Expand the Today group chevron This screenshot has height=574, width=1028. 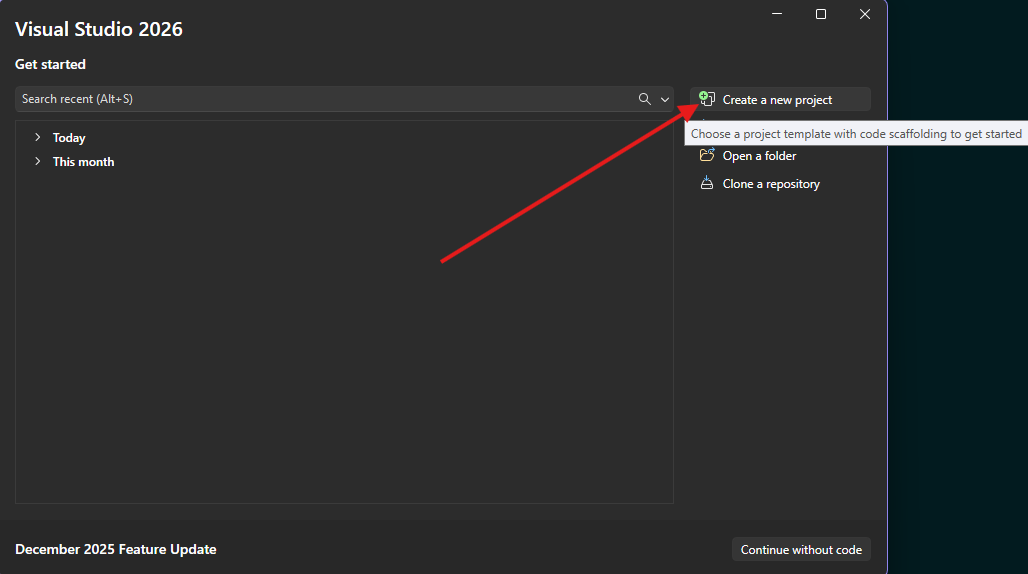(x=37, y=138)
